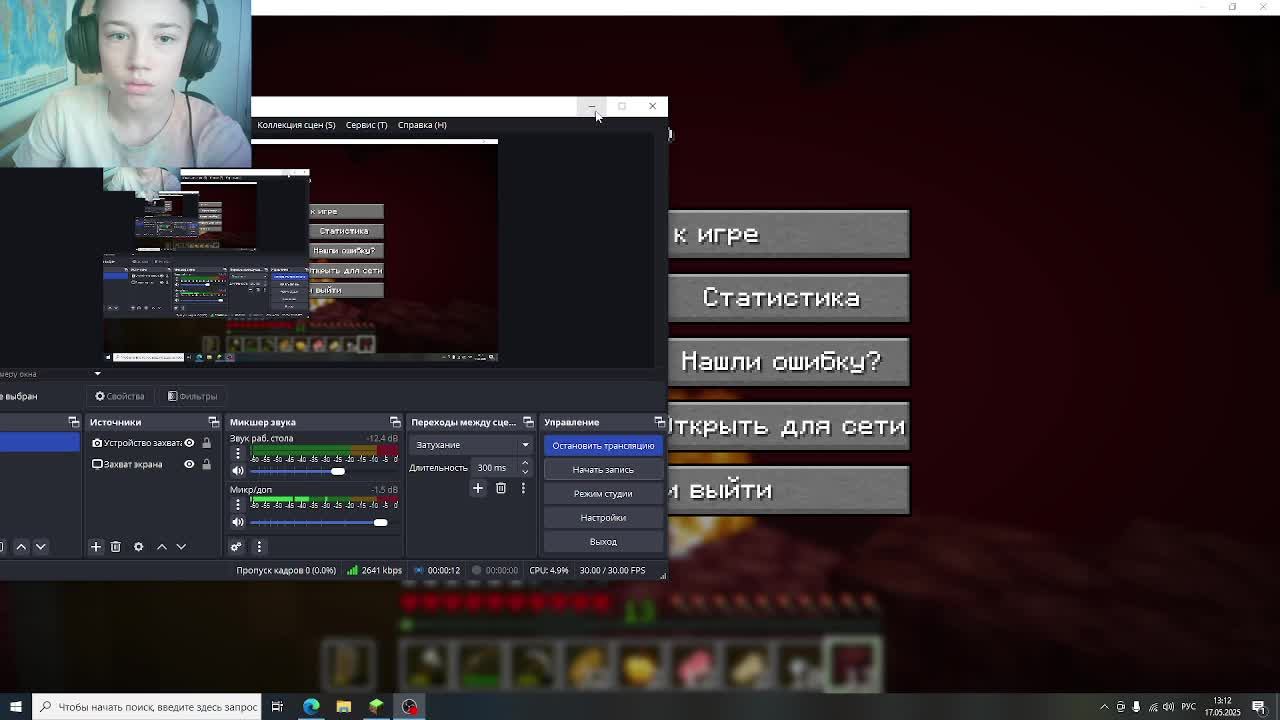Open Настройки settings button
Image resolution: width=1280 pixels, height=720 pixels.
click(x=603, y=518)
